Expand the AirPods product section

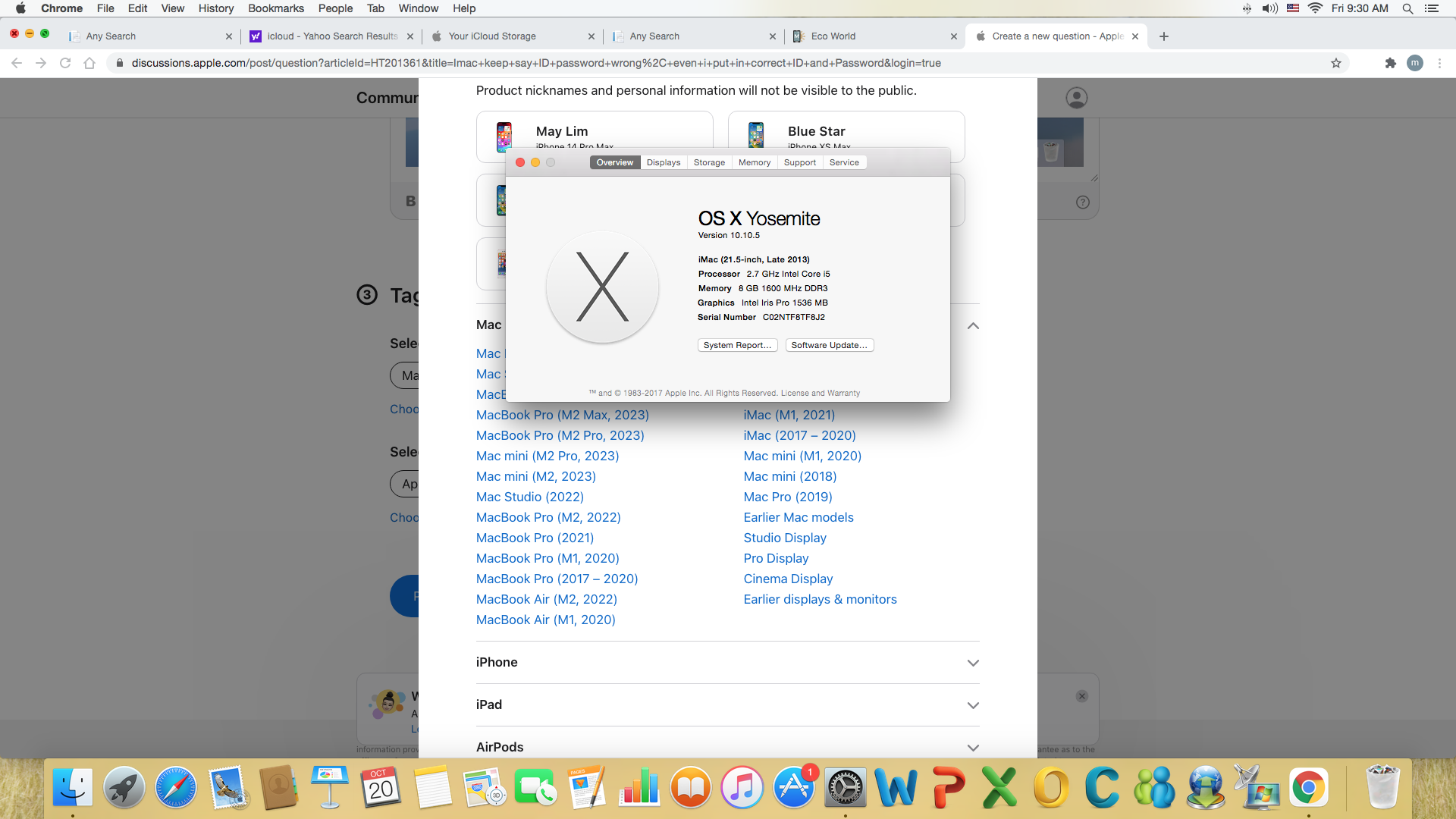point(973,748)
